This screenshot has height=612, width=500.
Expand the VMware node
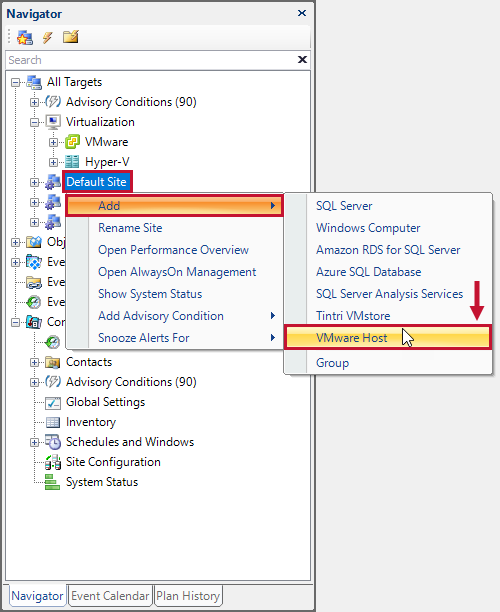click(x=53, y=142)
